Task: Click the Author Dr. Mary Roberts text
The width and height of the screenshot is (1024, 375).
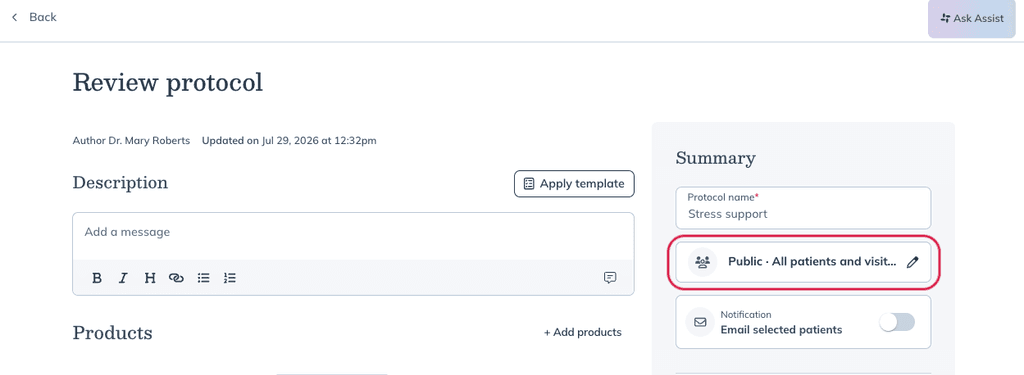Action: [131, 140]
